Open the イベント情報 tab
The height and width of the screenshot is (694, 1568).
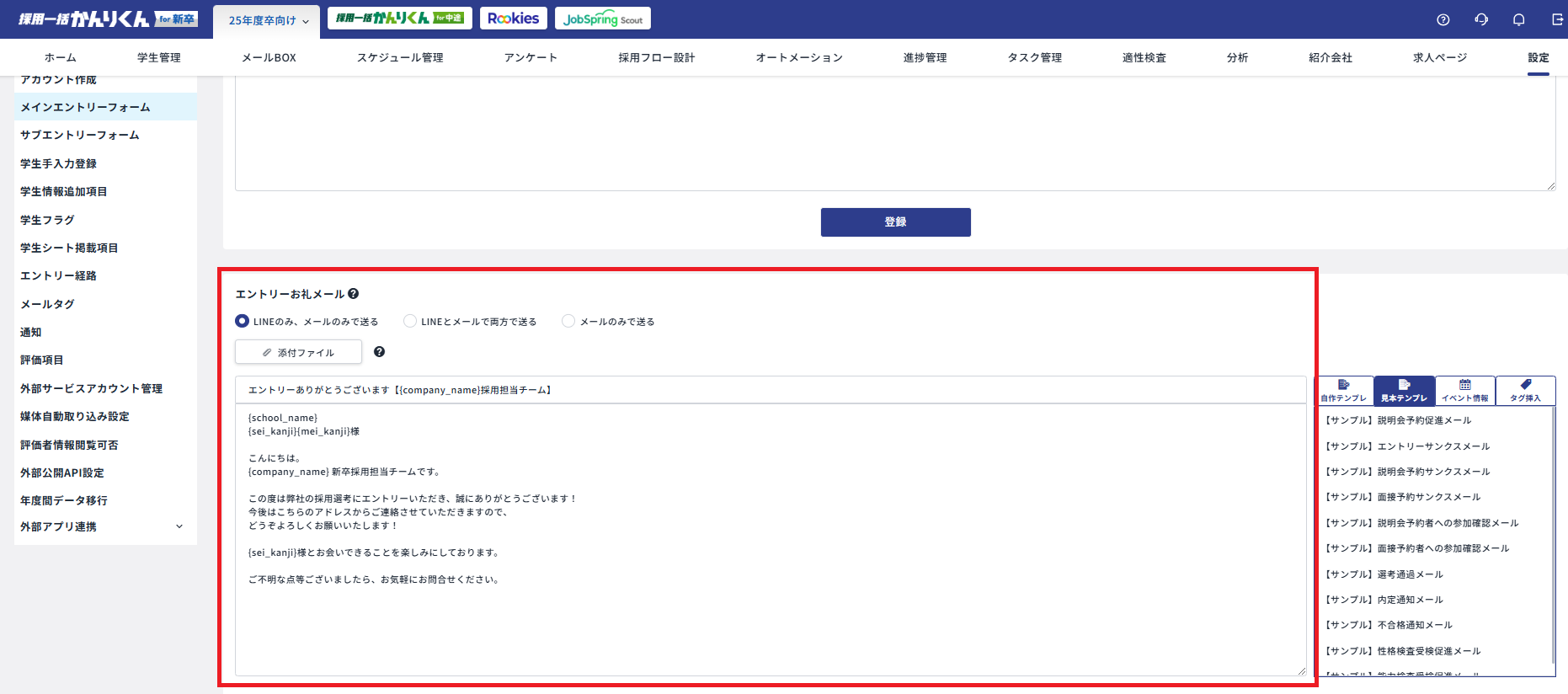coord(1464,391)
